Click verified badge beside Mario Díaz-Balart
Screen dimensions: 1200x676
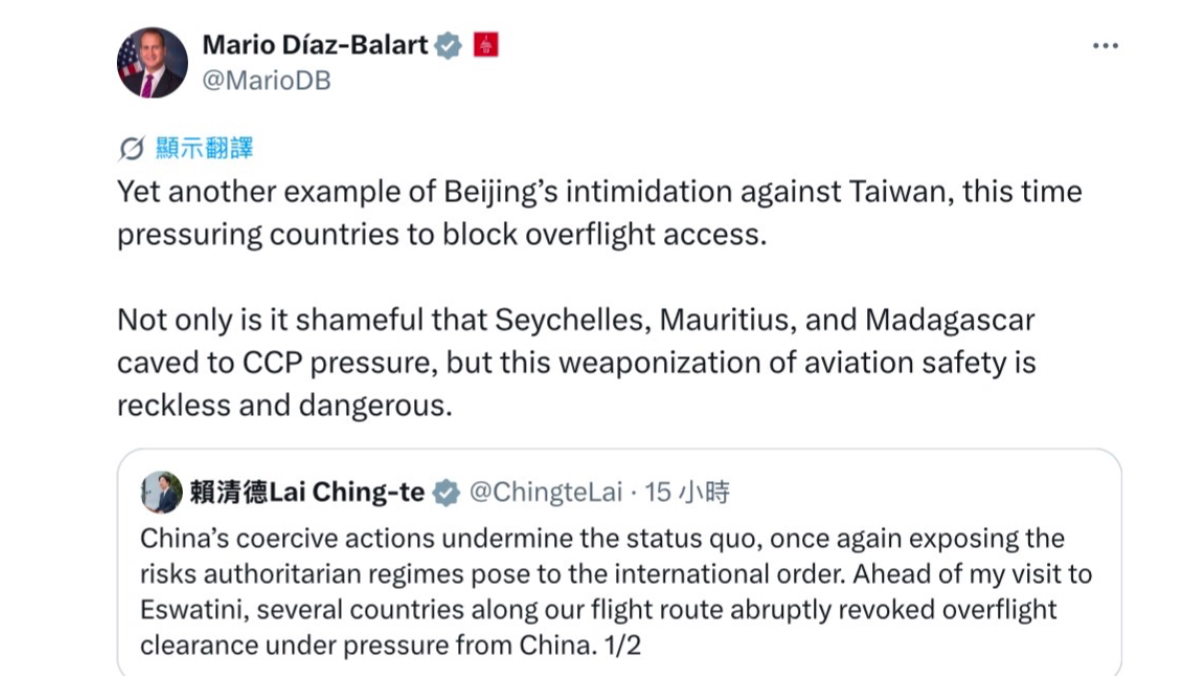click(x=448, y=46)
